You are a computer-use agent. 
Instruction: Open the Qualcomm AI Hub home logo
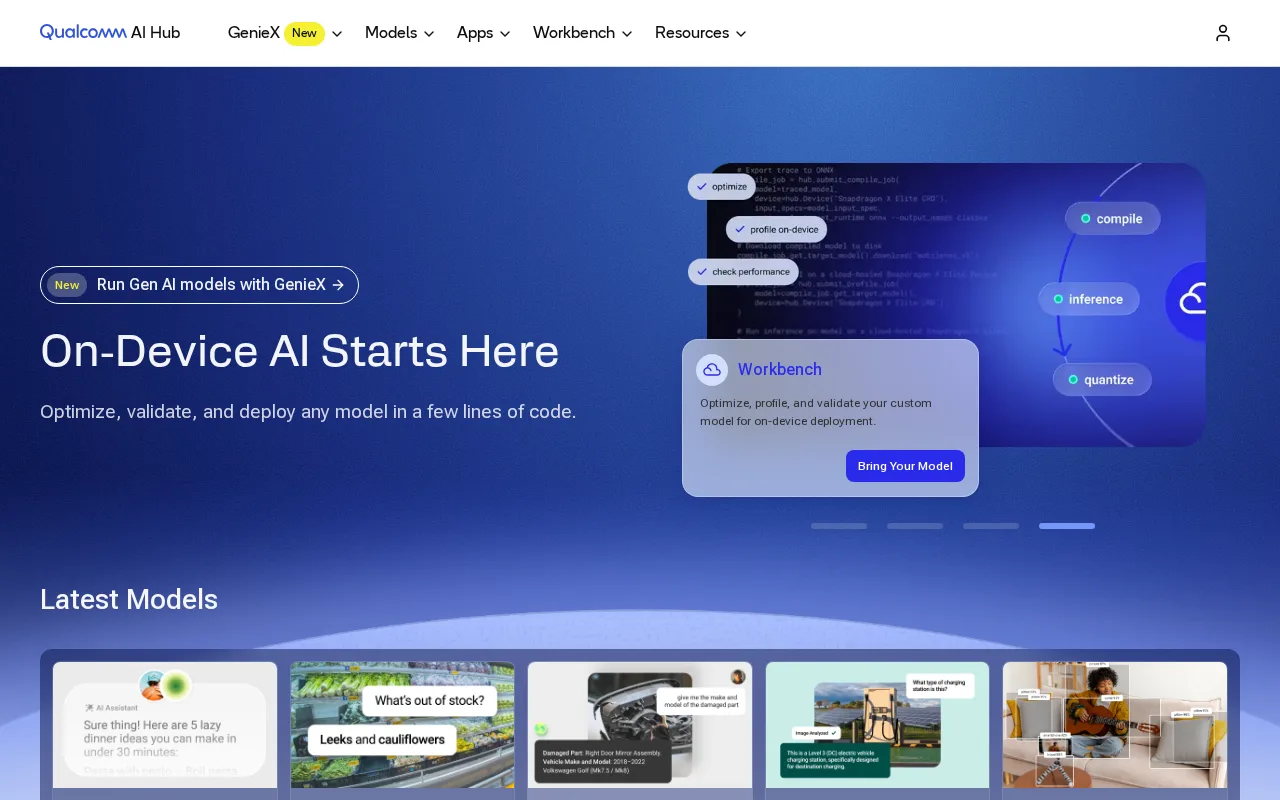tap(110, 33)
